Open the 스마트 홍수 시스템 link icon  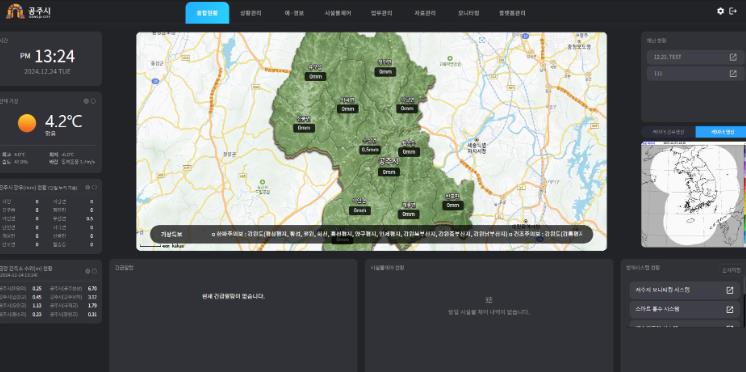(729, 310)
